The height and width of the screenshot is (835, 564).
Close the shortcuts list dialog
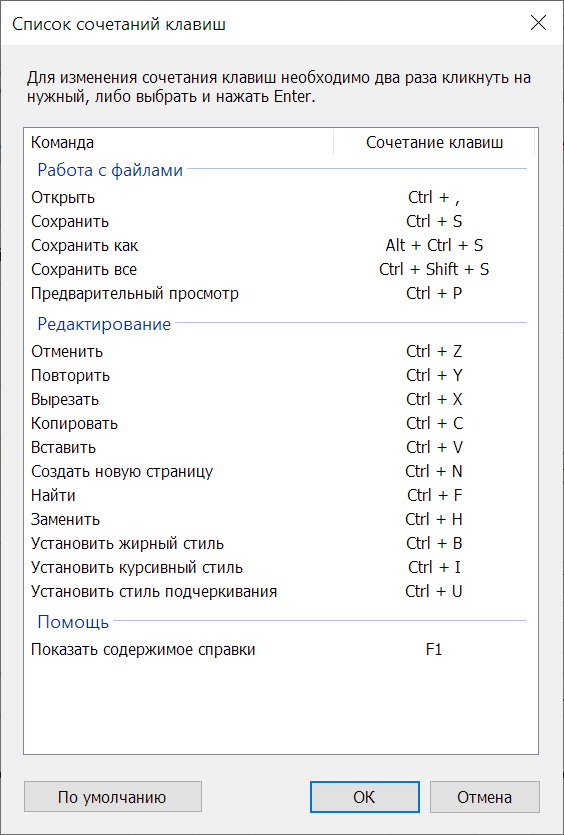point(538,23)
